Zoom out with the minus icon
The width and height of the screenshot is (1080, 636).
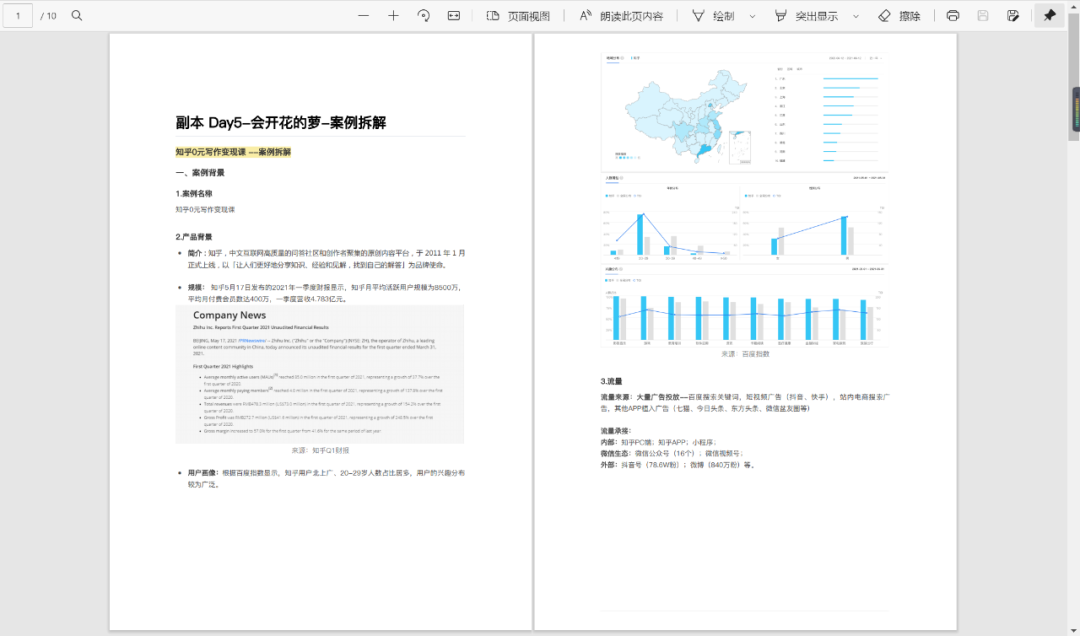[x=363, y=15]
